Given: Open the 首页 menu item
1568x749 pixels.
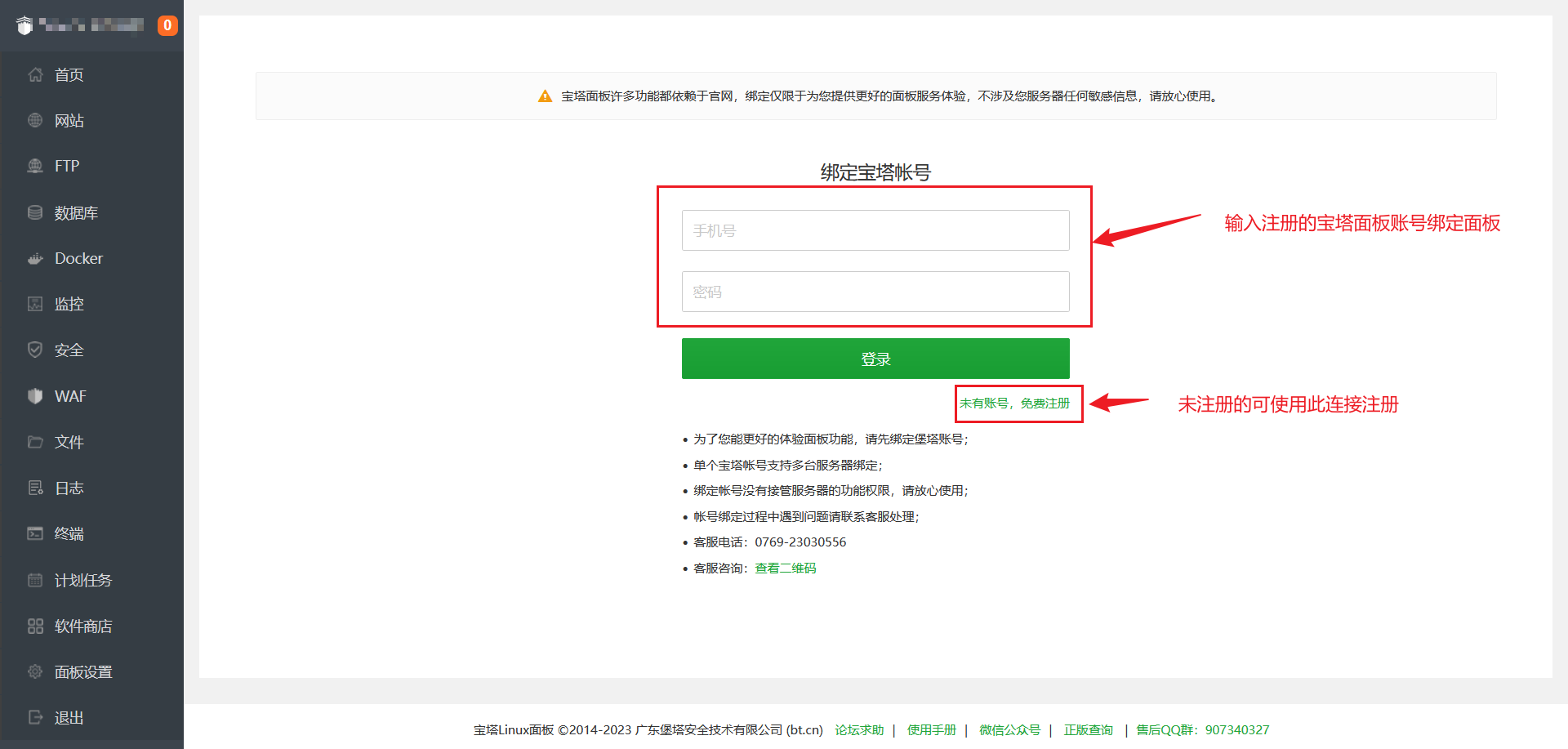Looking at the screenshot, I should [x=69, y=74].
